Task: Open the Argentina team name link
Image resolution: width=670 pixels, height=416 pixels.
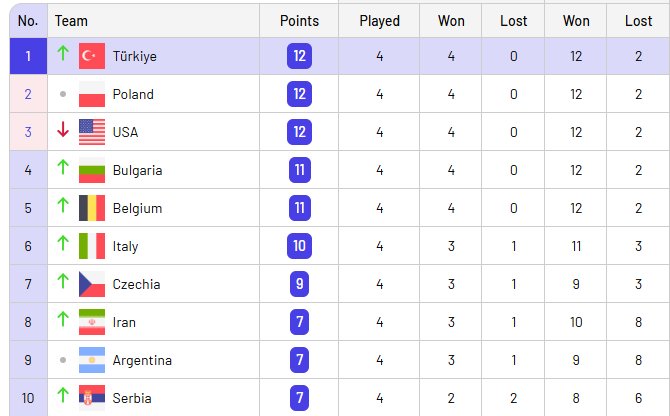Action: 142,360
